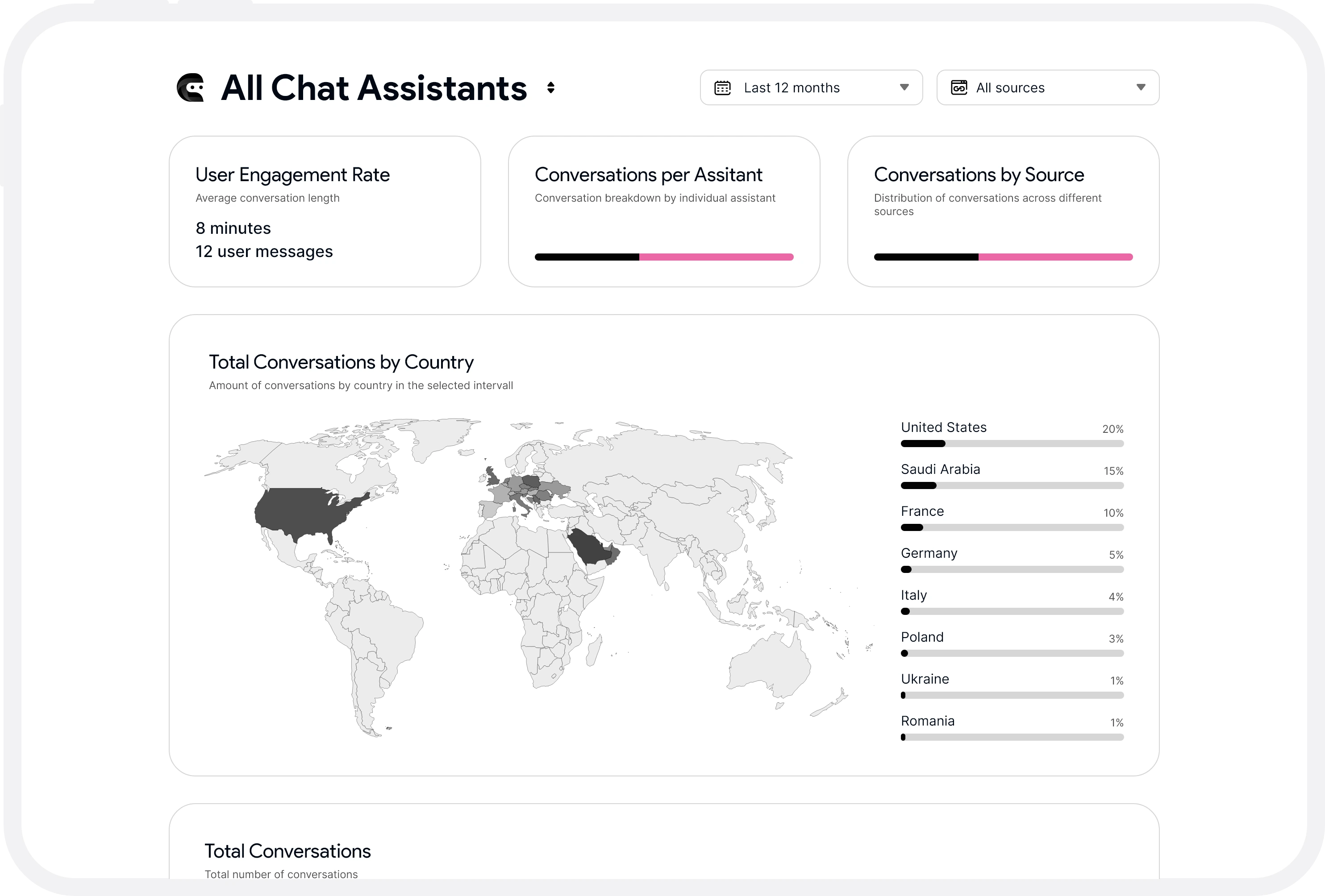Click the Ukraine row label
Viewport: 1325px width, 896px height.
[x=925, y=680]
